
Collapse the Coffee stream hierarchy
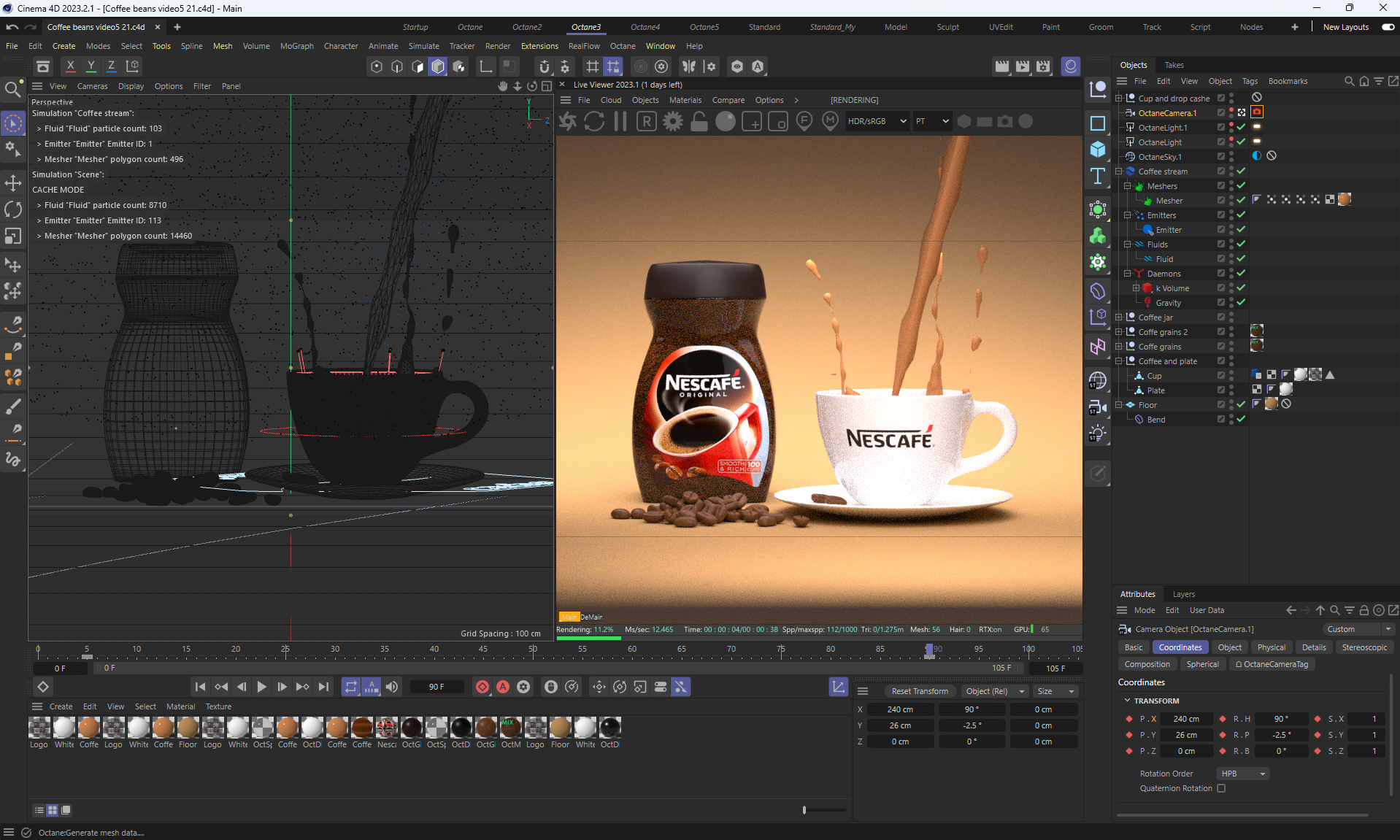coord(1119,172)
